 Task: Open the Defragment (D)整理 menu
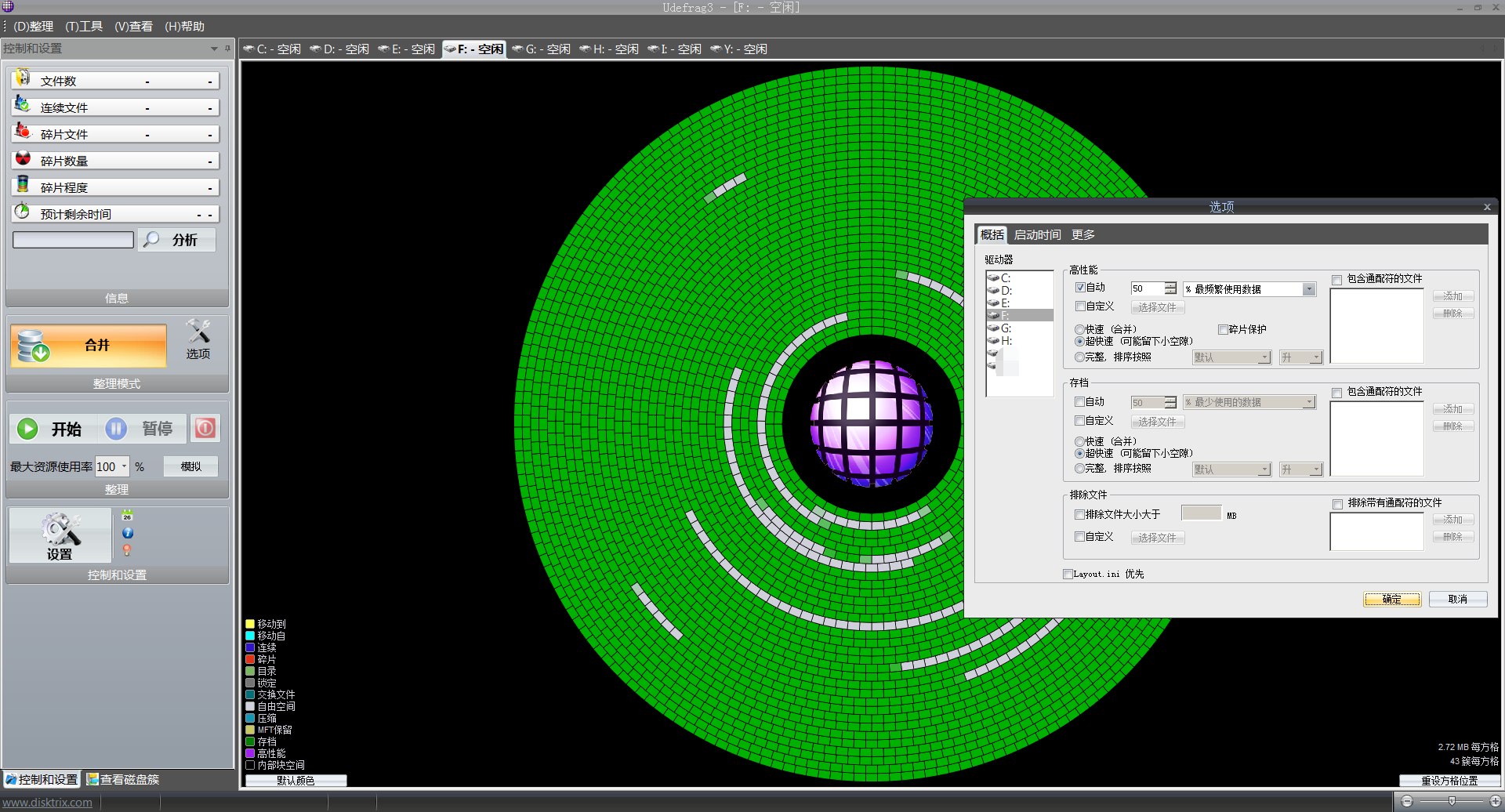tap(33, 27)
